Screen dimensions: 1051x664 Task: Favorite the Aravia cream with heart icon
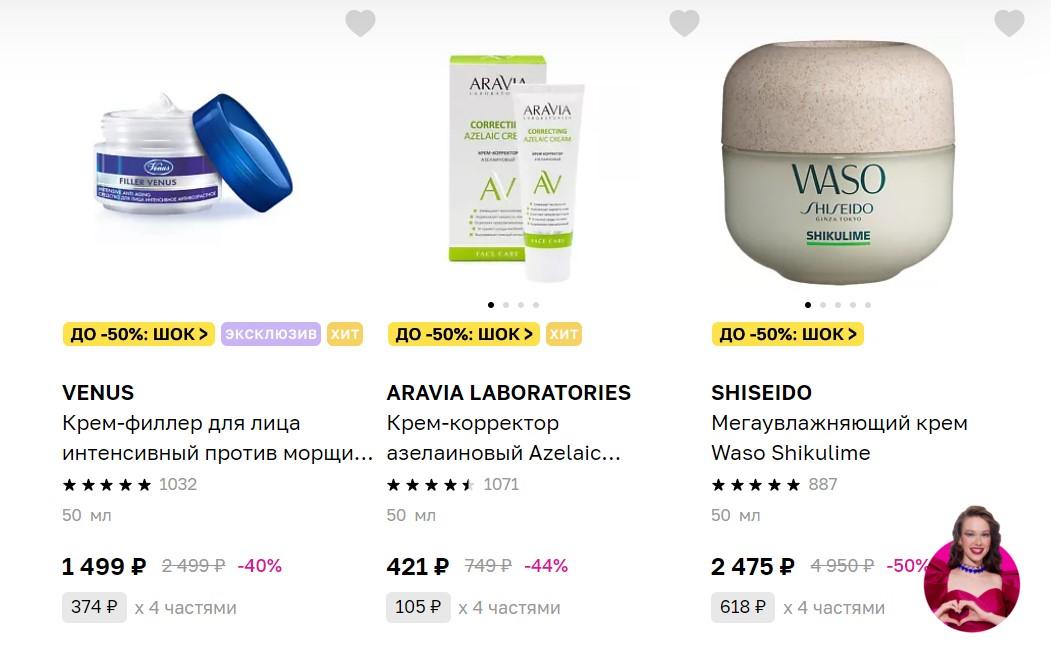684,23
